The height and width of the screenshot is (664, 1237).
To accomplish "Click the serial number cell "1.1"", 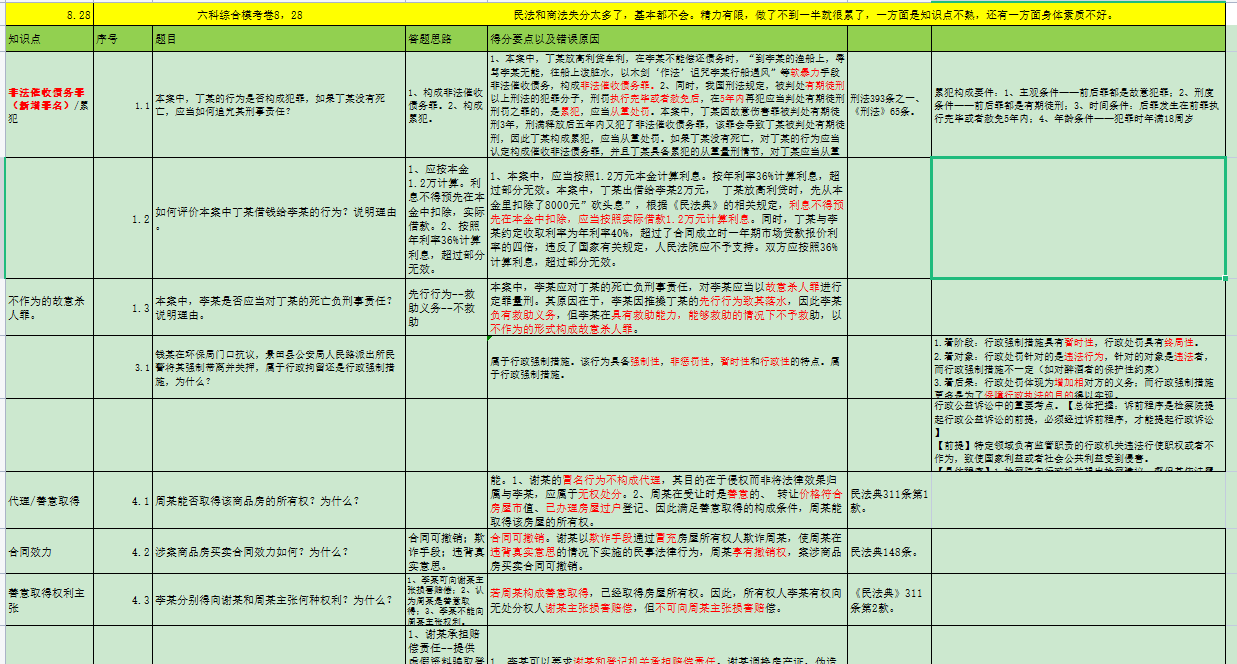I will (x=122, y=105).
